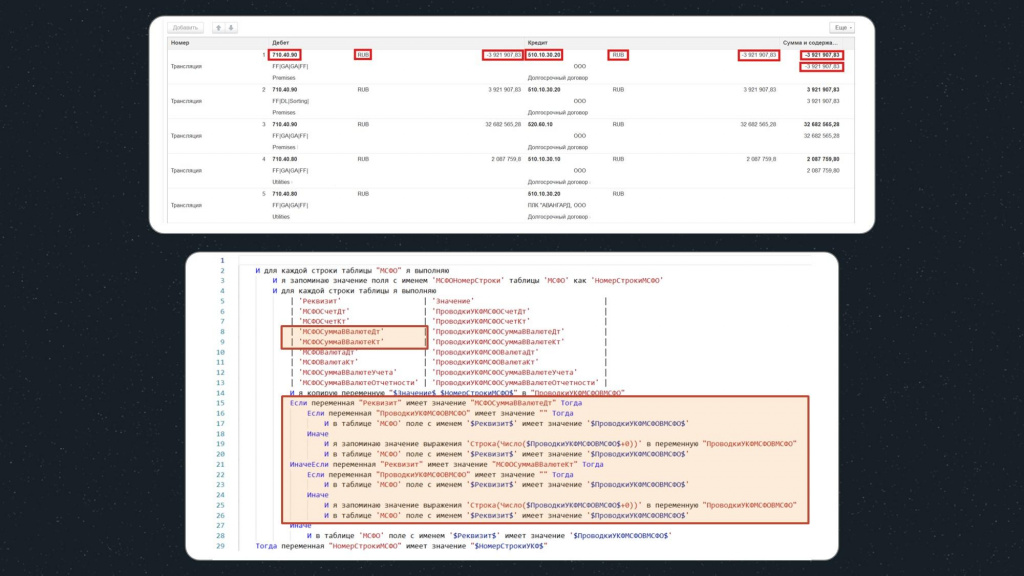Click the move row up arrow icon
This screenshot has height=576, width=1024.
point(219,27)
